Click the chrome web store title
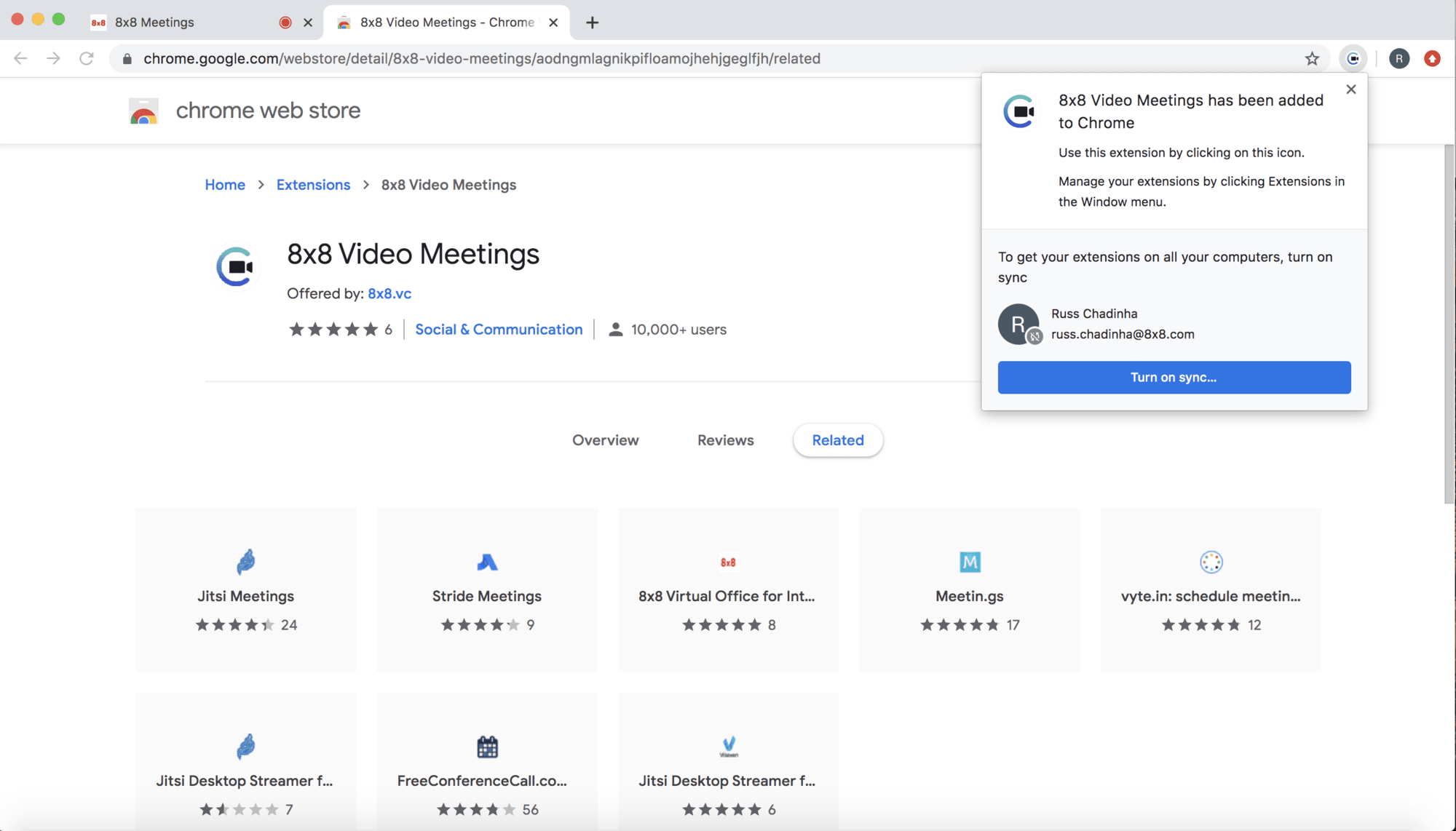 (x=268, y=111)
